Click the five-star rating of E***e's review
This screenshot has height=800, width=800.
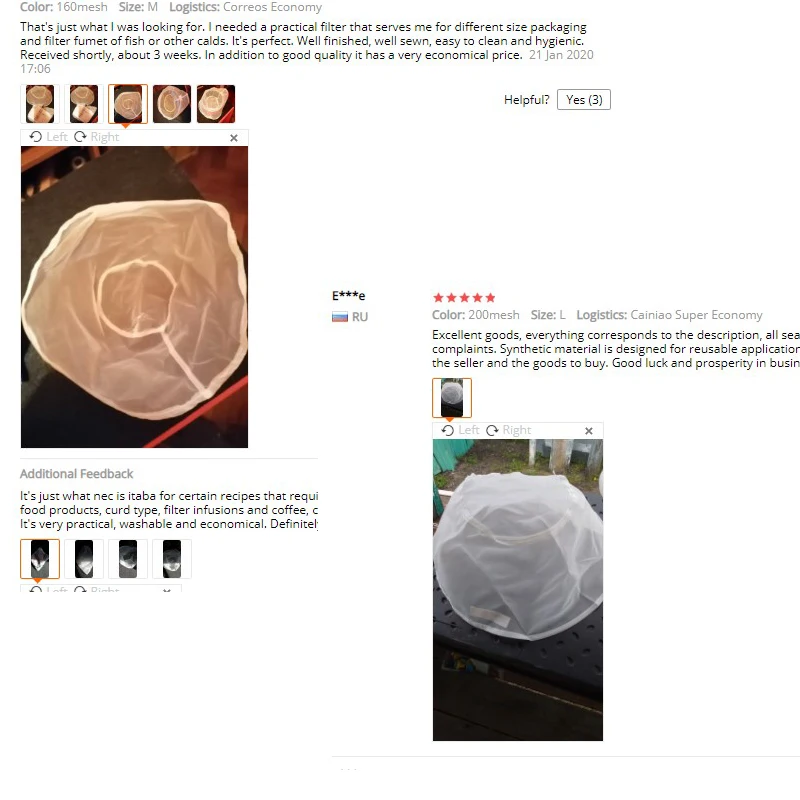tap(464, 297)
